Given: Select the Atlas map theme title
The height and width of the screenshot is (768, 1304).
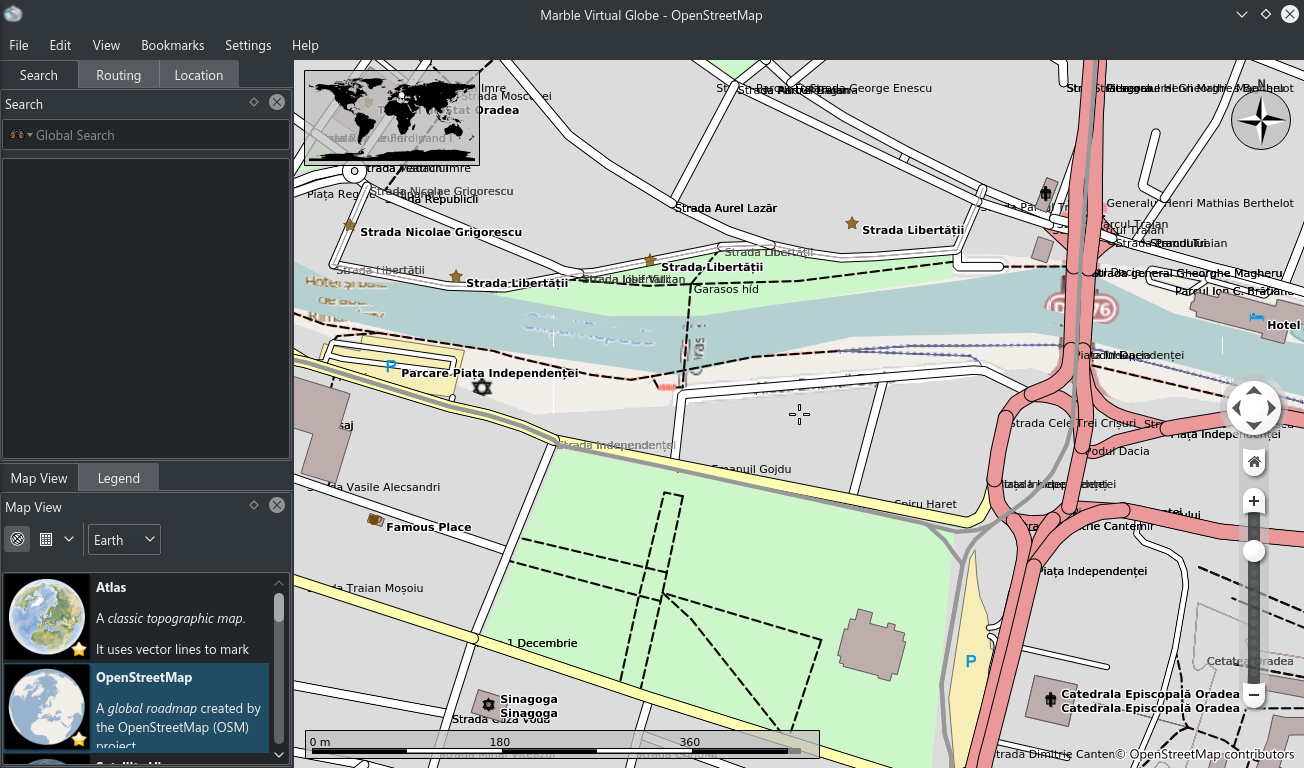Looking at the screenshot, I should click(x=111, y=587).
